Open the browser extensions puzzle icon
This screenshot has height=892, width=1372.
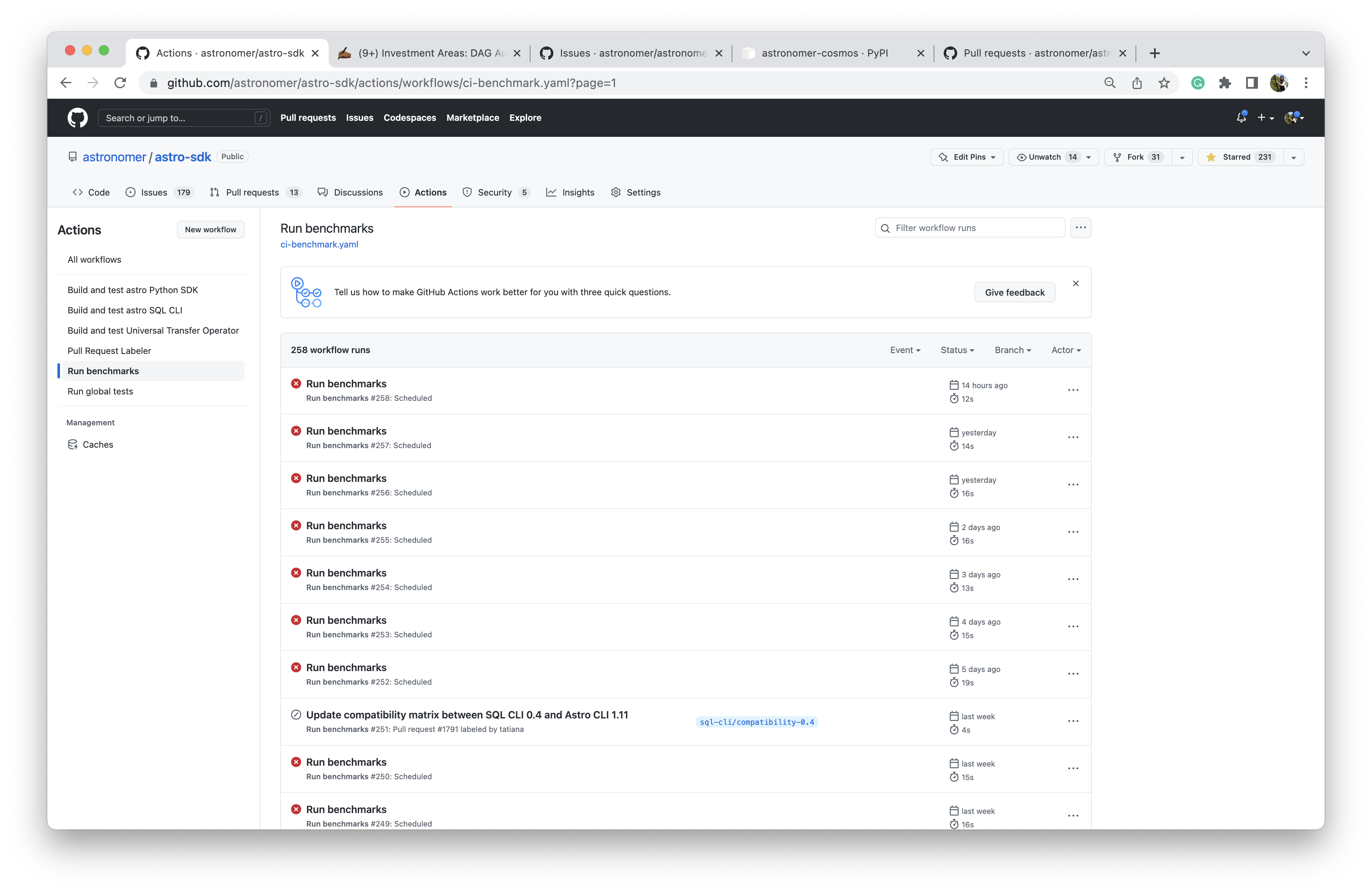pyautogui.click(x=1225, y=83)
